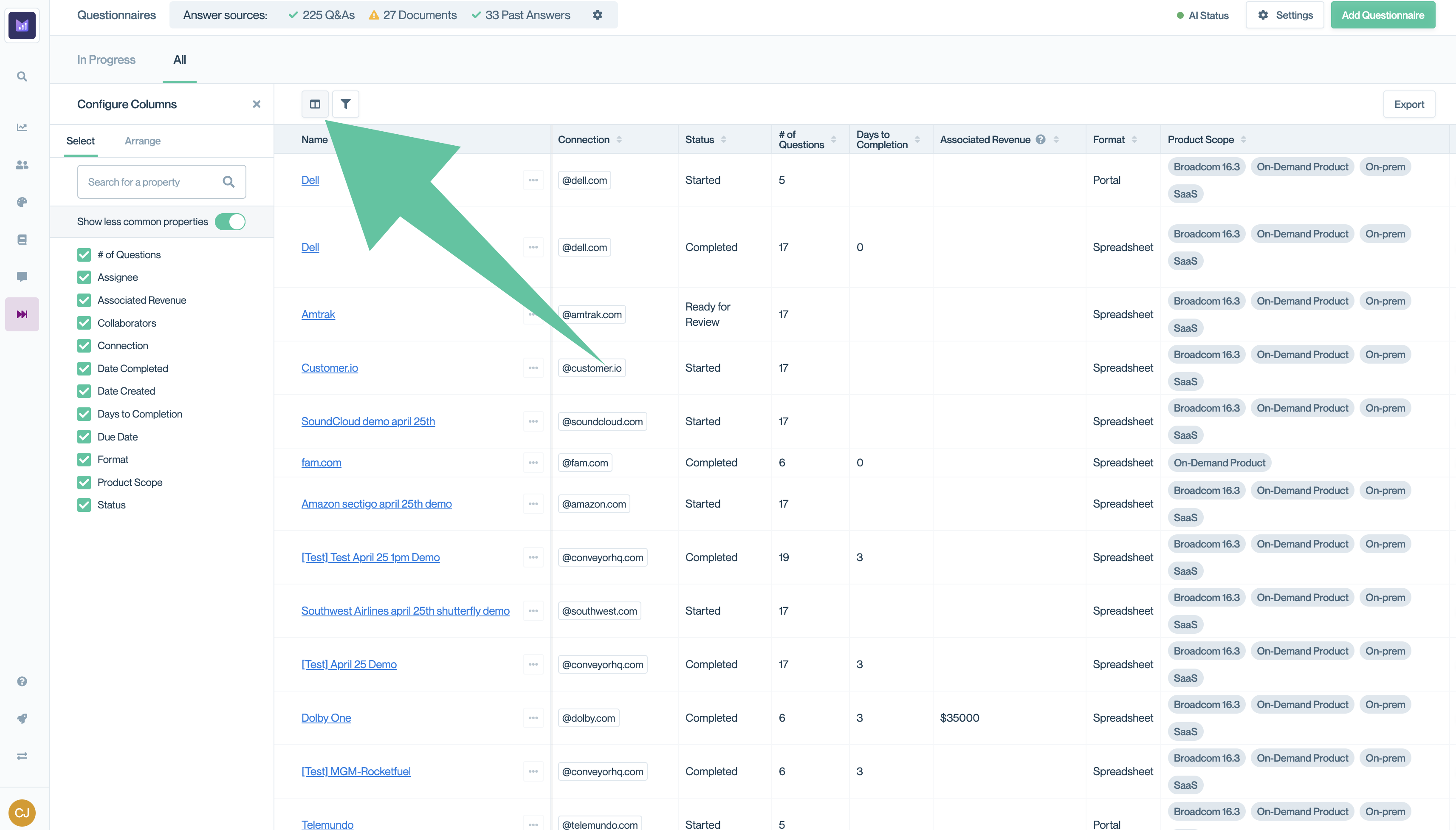Image resolution: width=1456 pixels, height=830 pixels.
Task: Click the @amtrak.com connection tag
Action: 592,314
